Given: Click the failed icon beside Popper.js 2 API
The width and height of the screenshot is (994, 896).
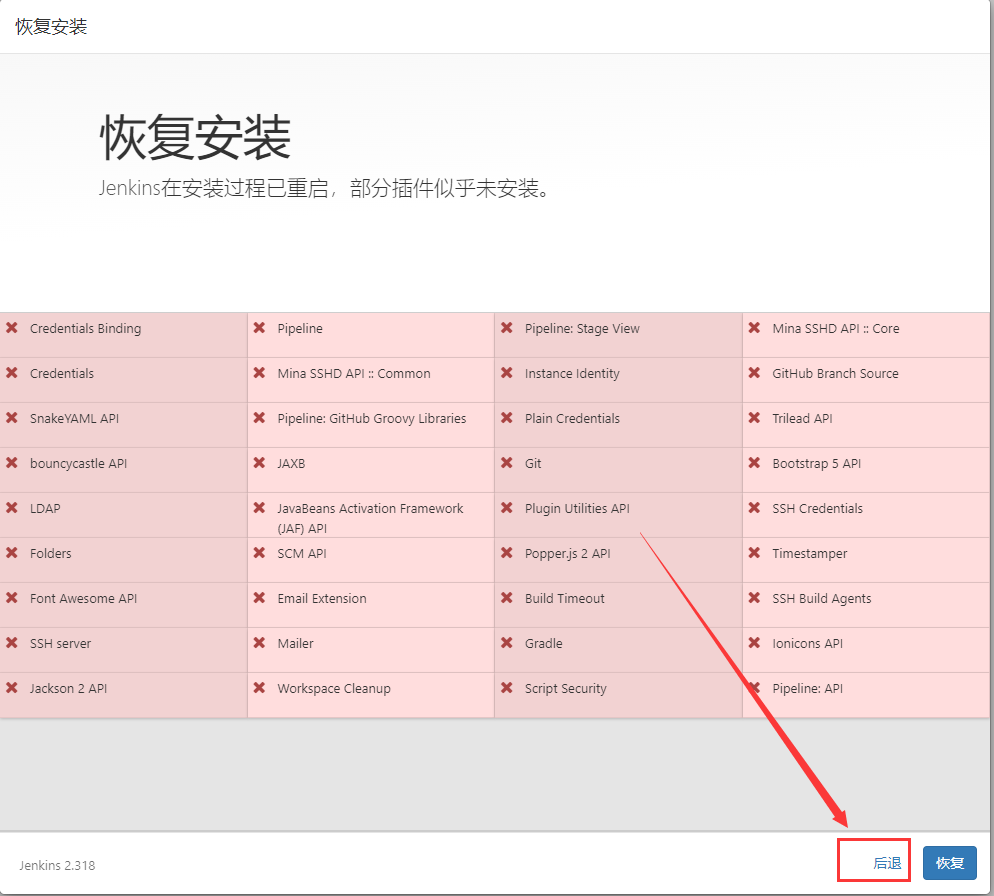Looking at the screenshot, I should pos(507,553).
